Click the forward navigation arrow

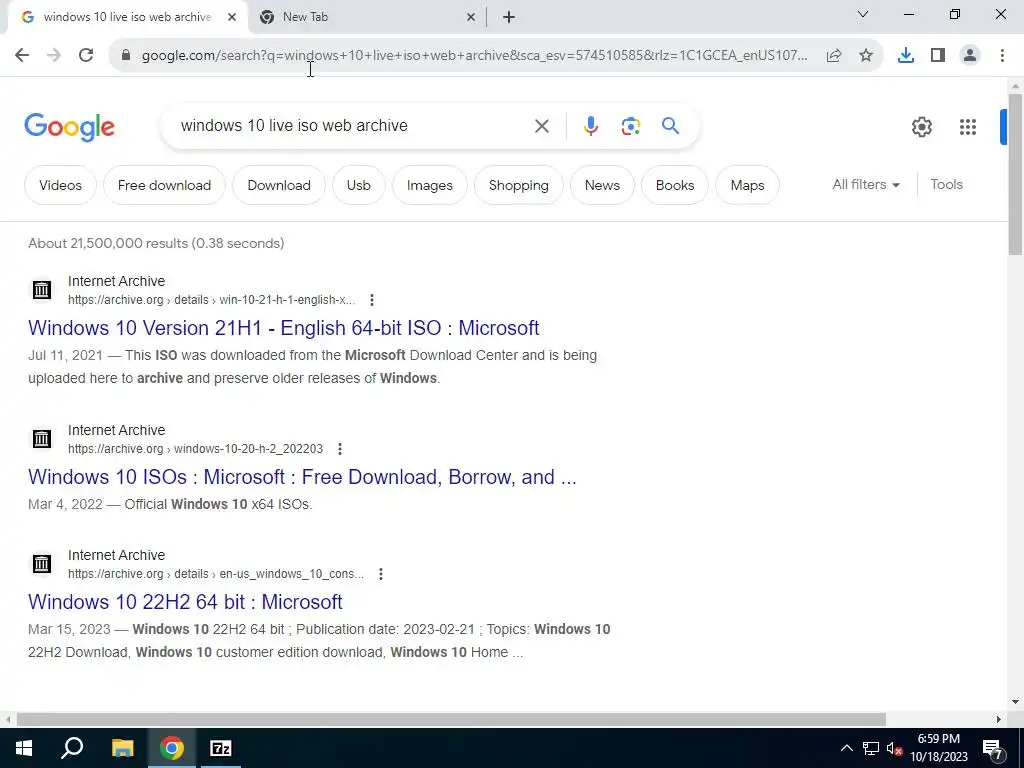tap(54, 56)
